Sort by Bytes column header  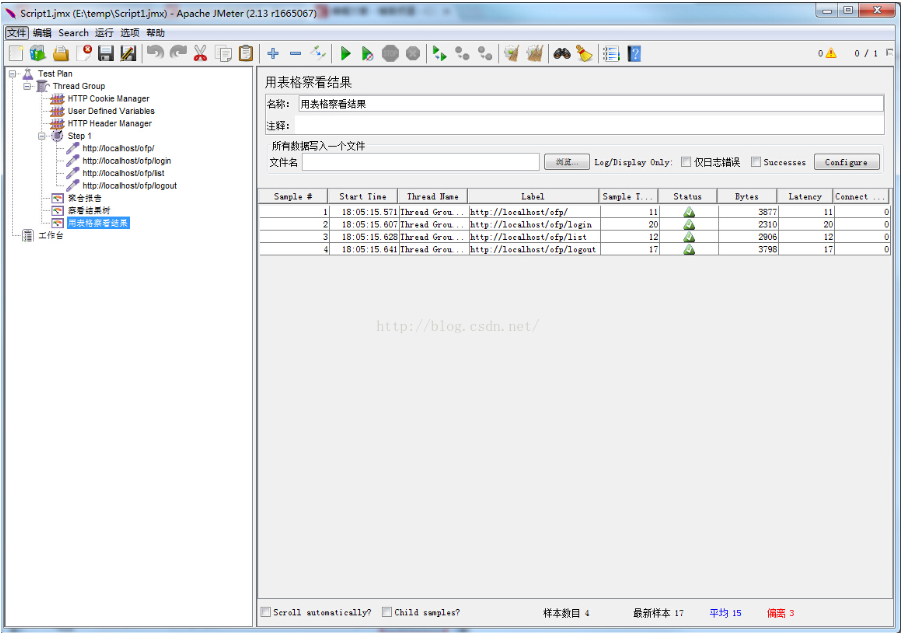pyautogui.click(x=746, y=196)
